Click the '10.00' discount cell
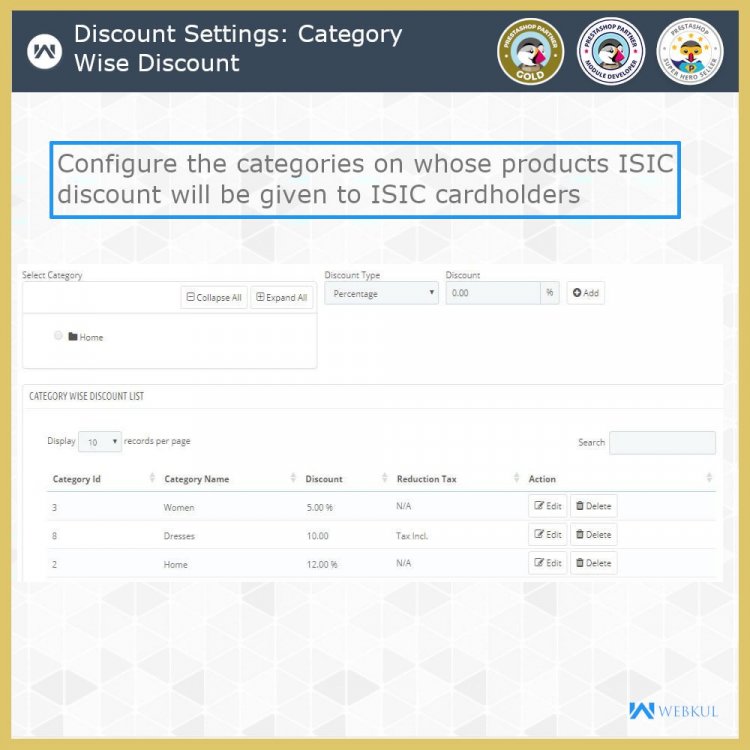The image size is (750, 750). click(x=318, y=536)
